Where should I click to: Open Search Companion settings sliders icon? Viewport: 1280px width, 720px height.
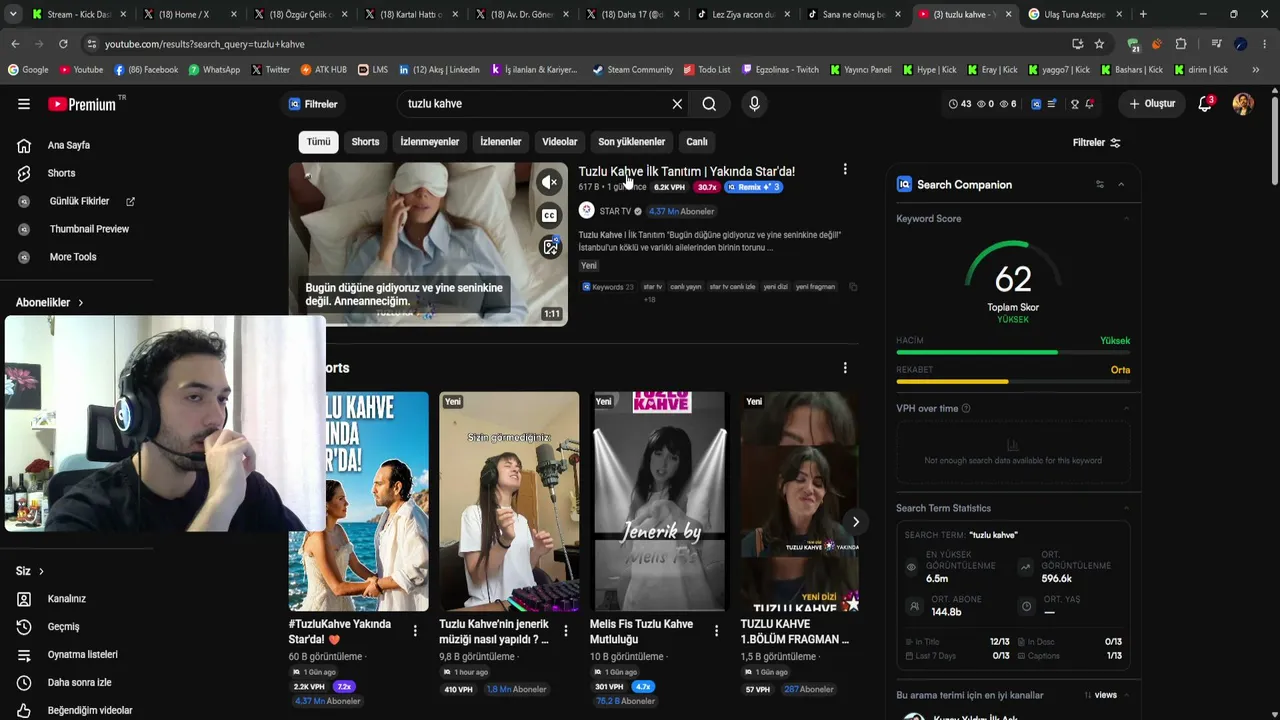[x=1100, y=184]
